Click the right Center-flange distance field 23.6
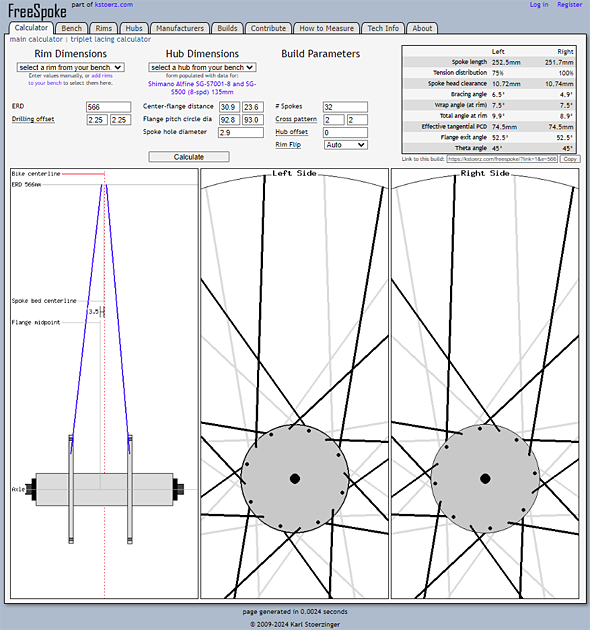This screenshot has width=590, height=630. [253, 107]
